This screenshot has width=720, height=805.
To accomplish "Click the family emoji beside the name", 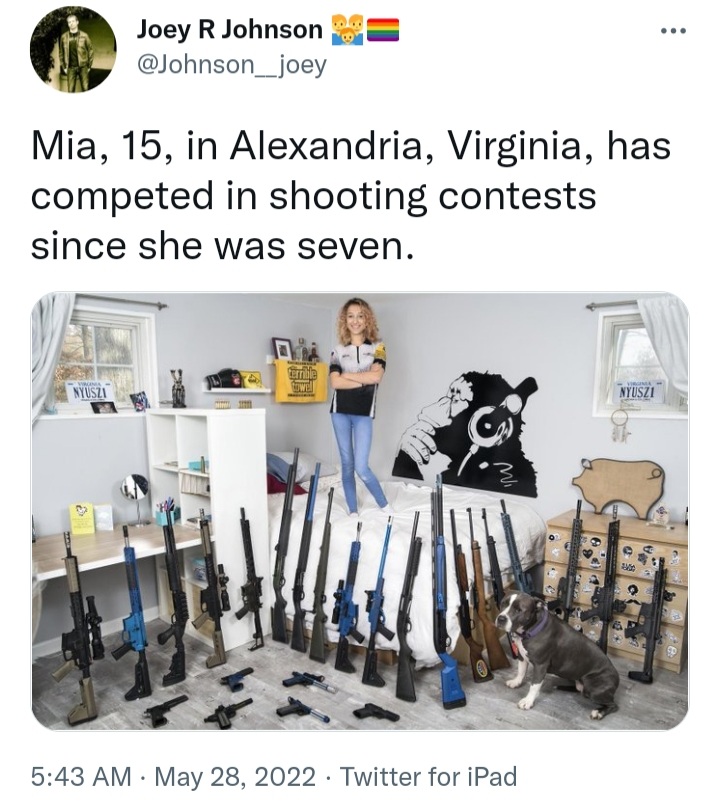I will (x=347, y=30).
